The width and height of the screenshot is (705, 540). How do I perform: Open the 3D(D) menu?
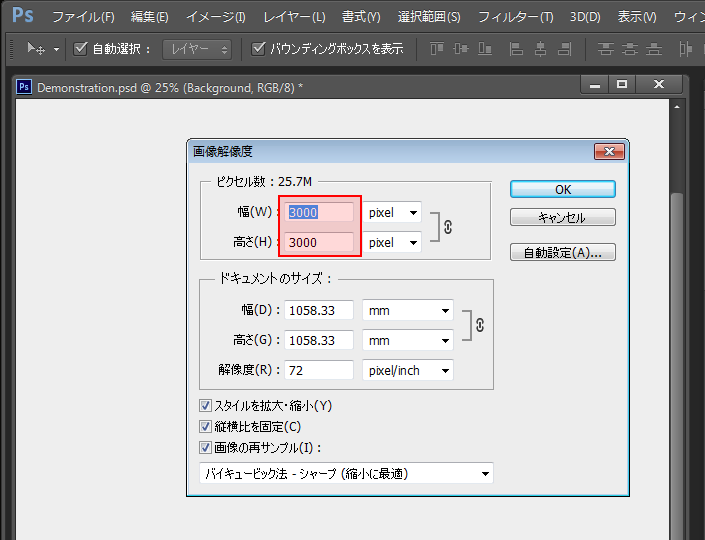coord(585,17)
